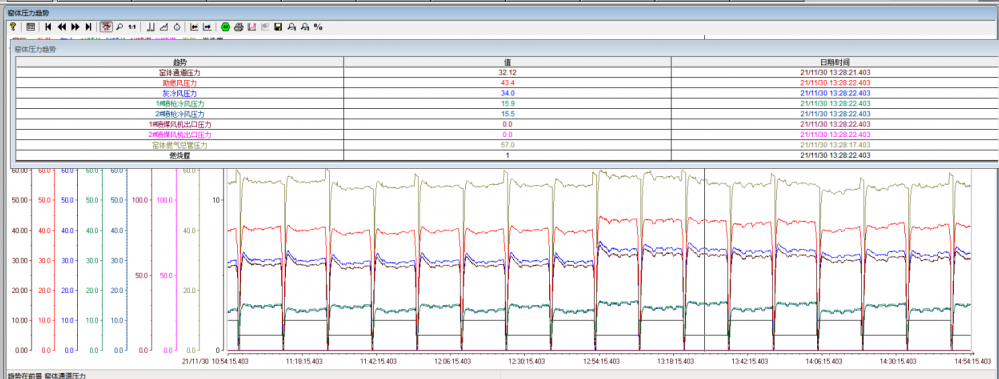Click the 趋势 column header
The width and height of the screenshot is (999, 379).
click(180, 62)
